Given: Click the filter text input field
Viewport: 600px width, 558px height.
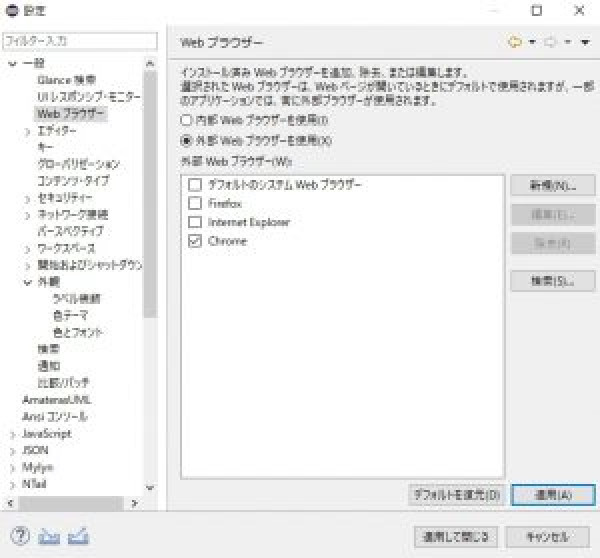Looking at the screenshot, I should 79,41.
